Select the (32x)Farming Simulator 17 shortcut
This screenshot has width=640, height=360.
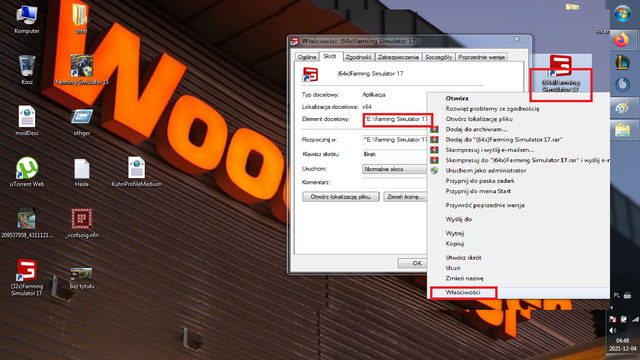tap(27, 278)
